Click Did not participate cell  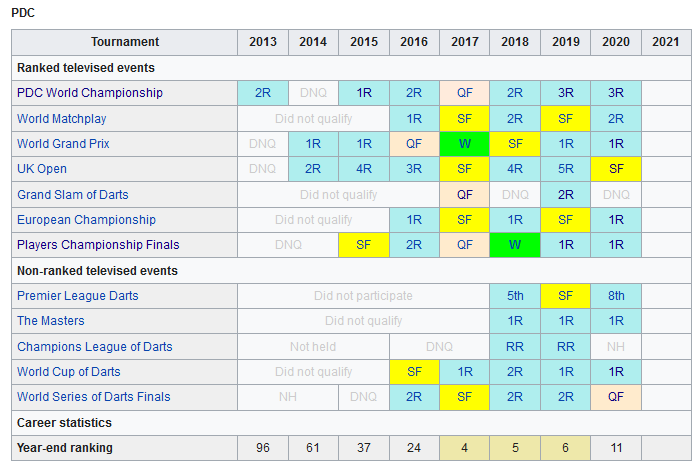click(x=363, y=296)
